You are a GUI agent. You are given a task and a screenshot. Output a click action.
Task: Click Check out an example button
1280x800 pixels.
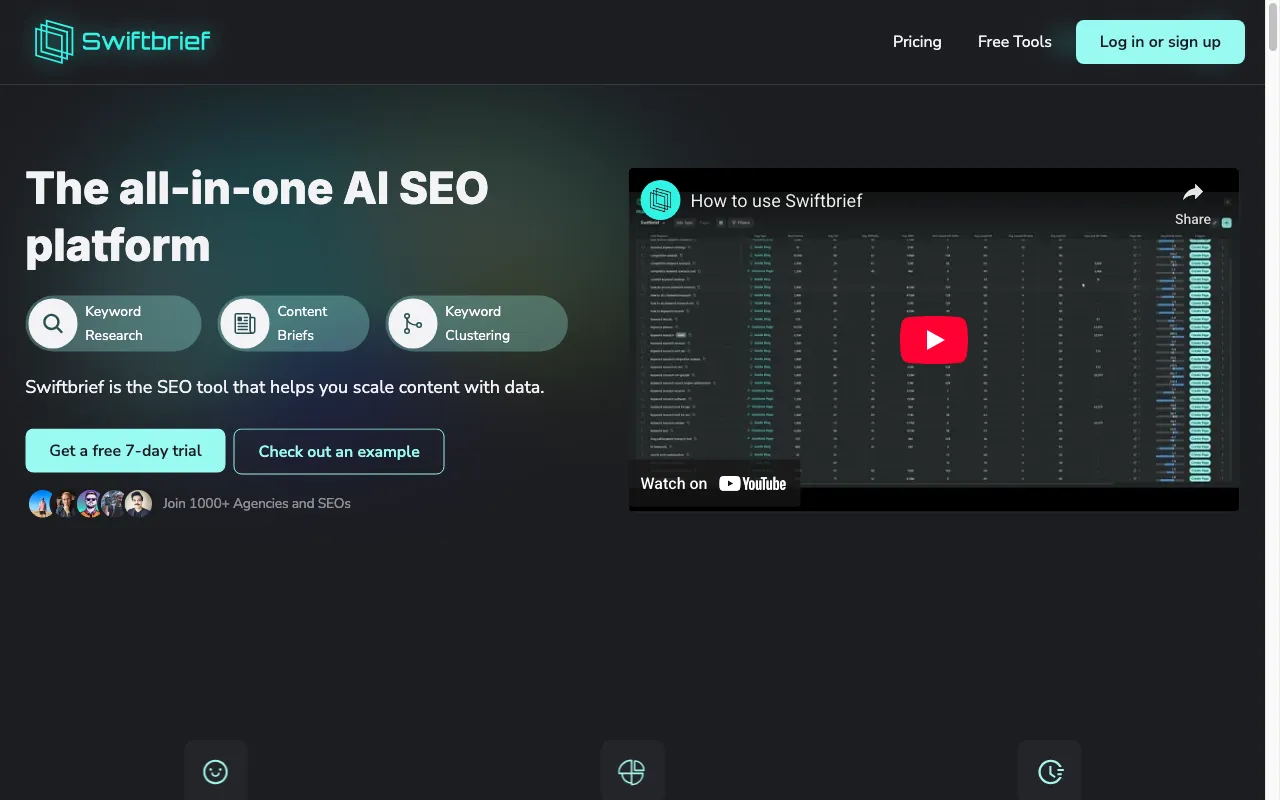tap(339, 452)
